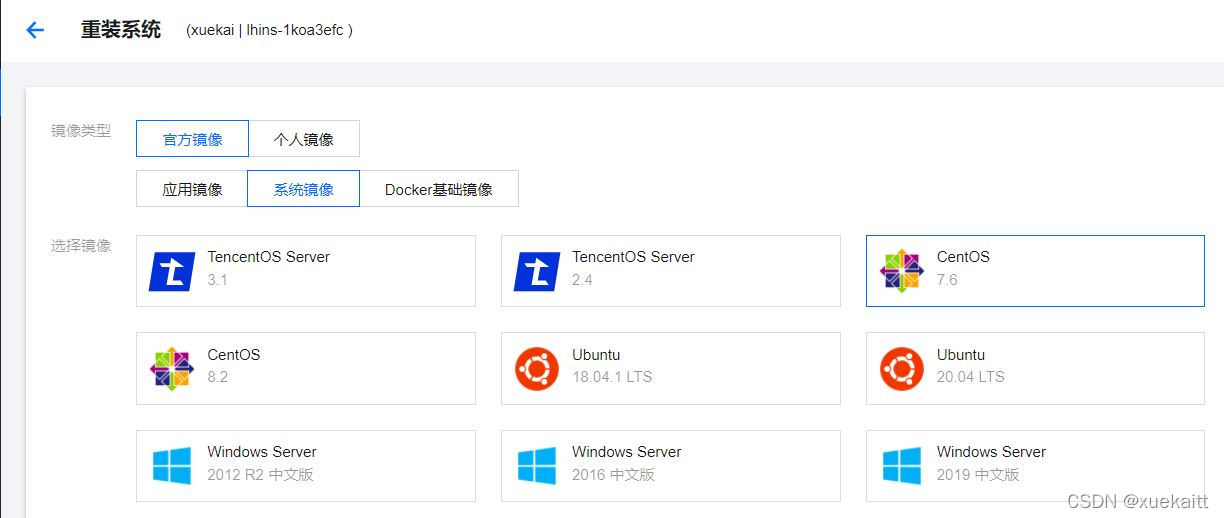
Task: Go back using the blue arrow
Action: (x=35, y=30)
